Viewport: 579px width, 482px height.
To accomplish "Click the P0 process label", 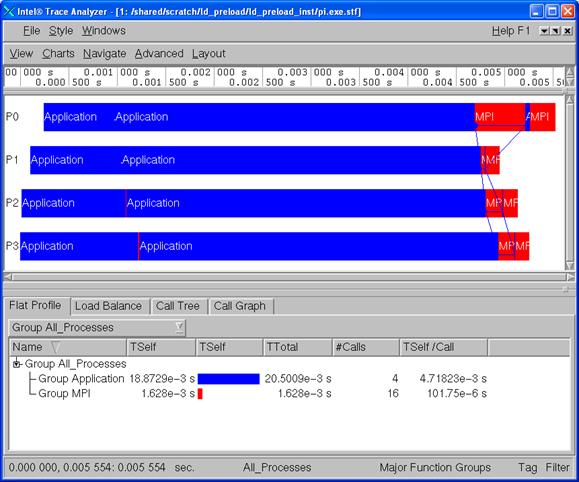I will click(12, 117).
